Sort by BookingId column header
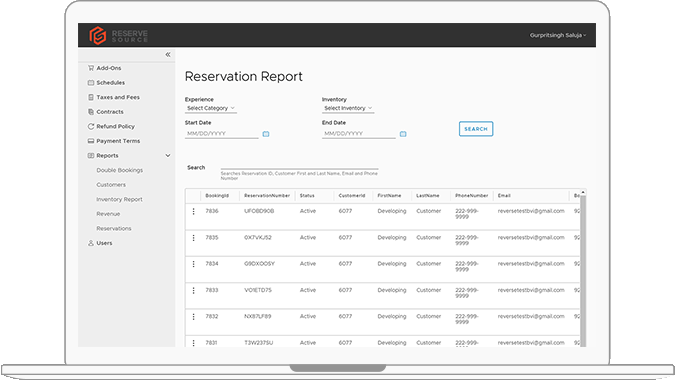Image resolution: width=675 pixels, height=380 pixels. coord(217,196)
